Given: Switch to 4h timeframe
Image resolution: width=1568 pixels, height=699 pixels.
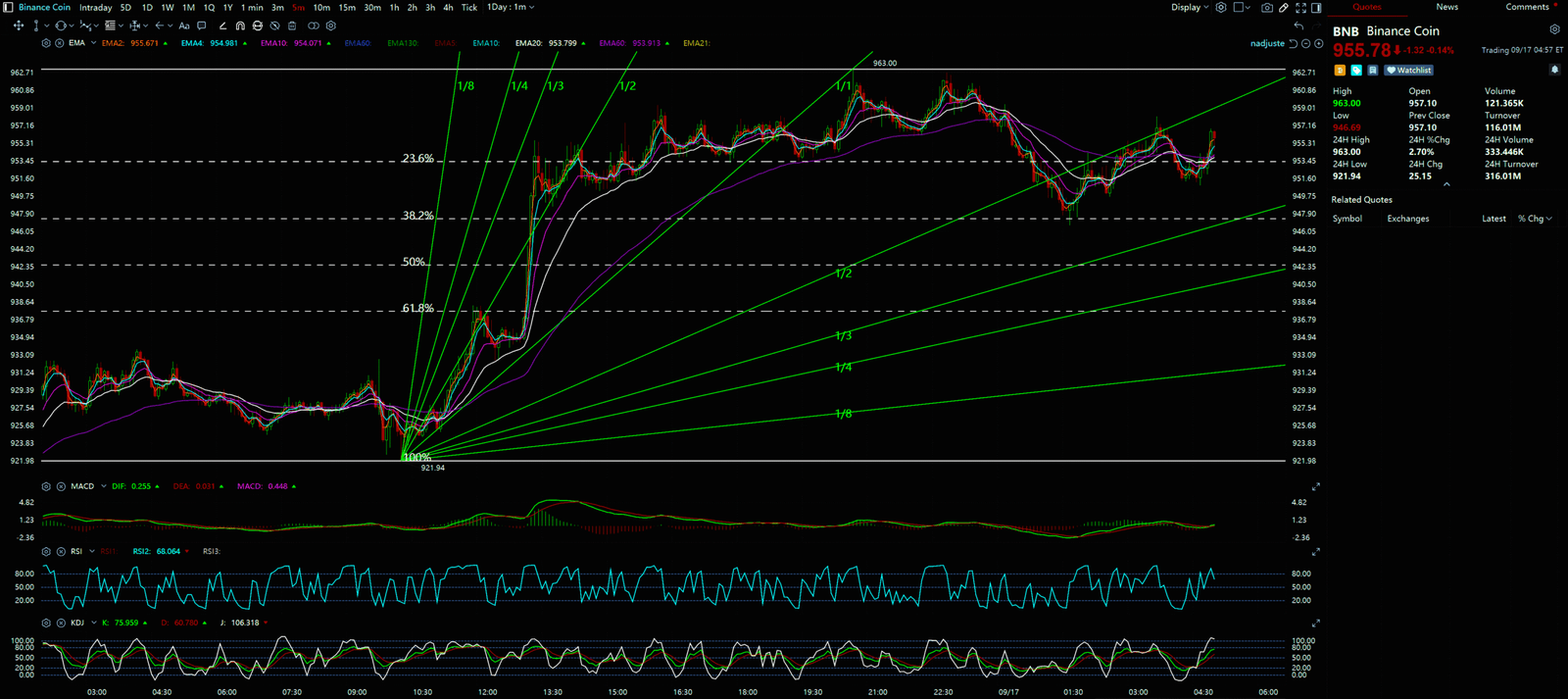Looking at the screenshot, I should 448,8.
